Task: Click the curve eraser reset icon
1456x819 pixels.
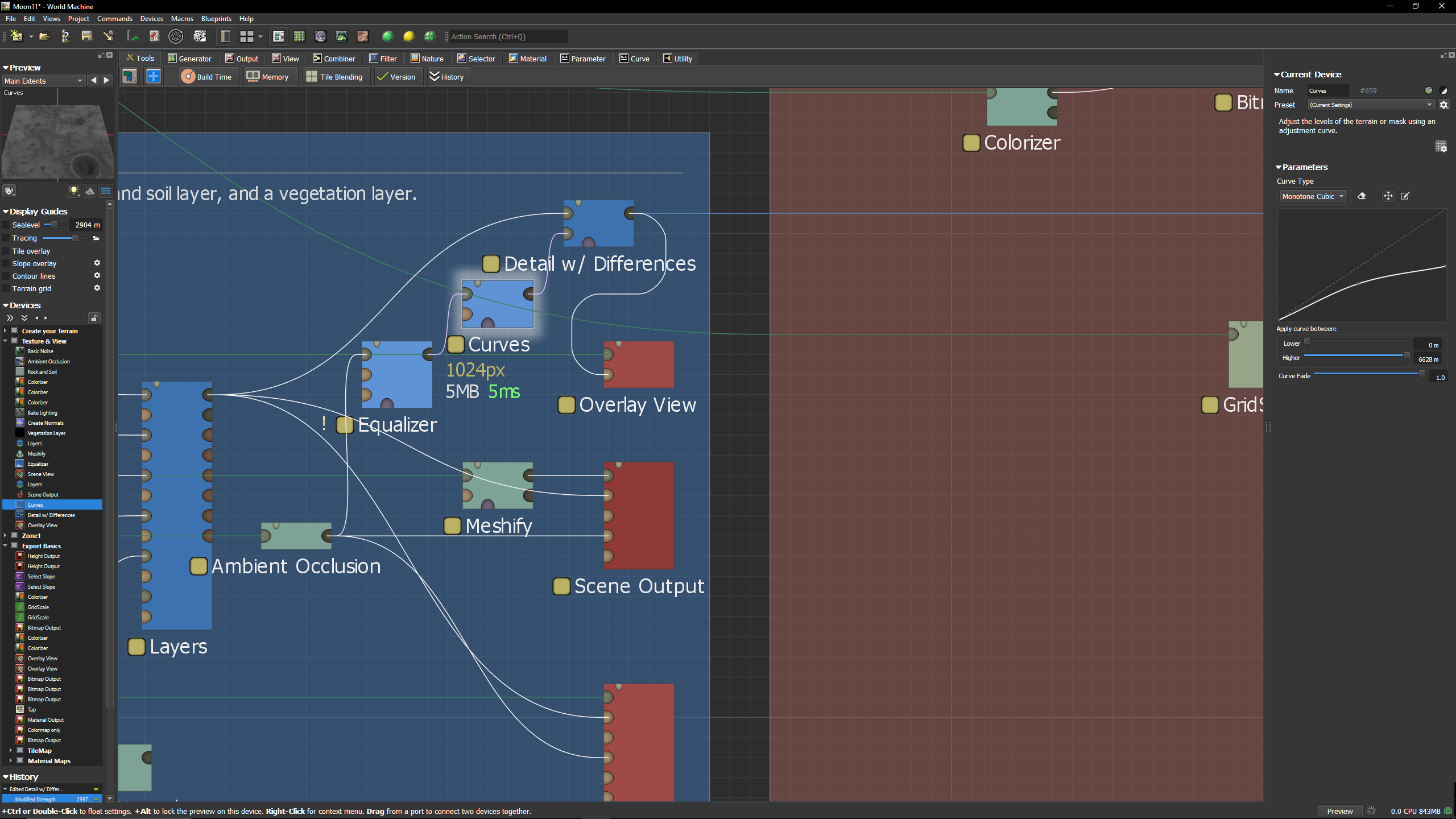Action: (1362, 196)
